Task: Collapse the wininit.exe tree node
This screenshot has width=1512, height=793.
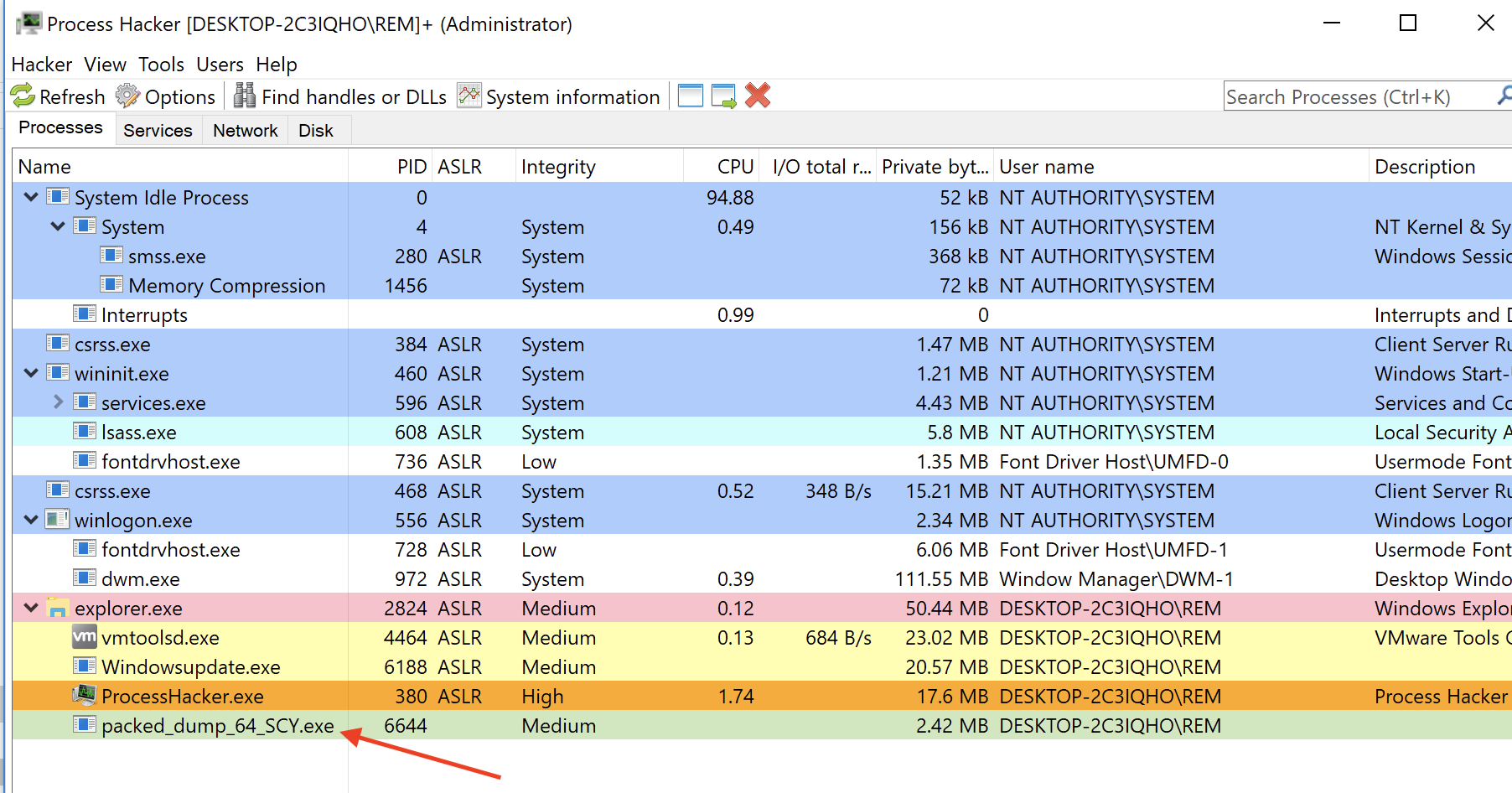Action: click(x=31, y=373)
